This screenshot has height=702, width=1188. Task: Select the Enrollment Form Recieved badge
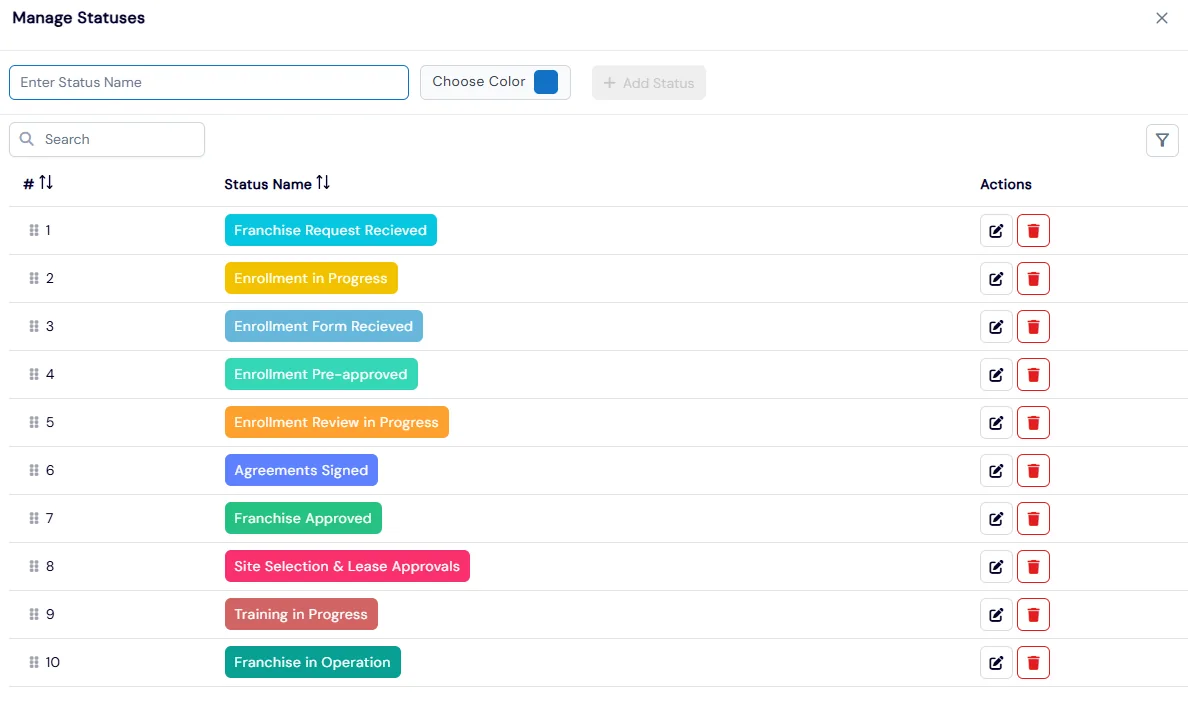(324, 326)
